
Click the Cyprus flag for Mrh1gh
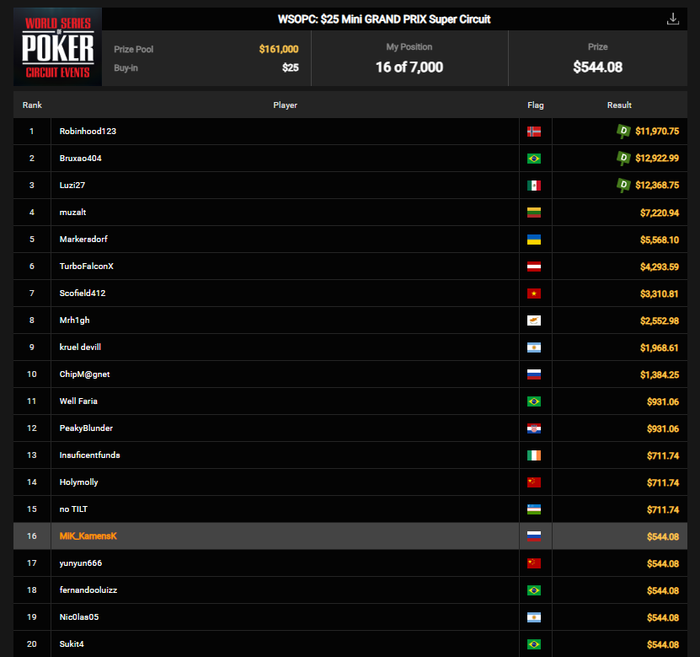pos(534,320)
